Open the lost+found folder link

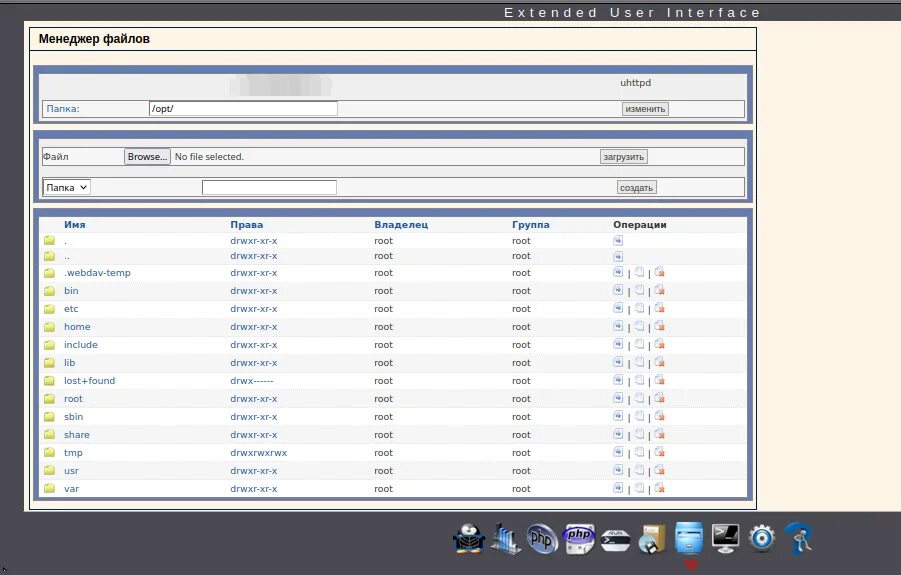pos(89,380)
